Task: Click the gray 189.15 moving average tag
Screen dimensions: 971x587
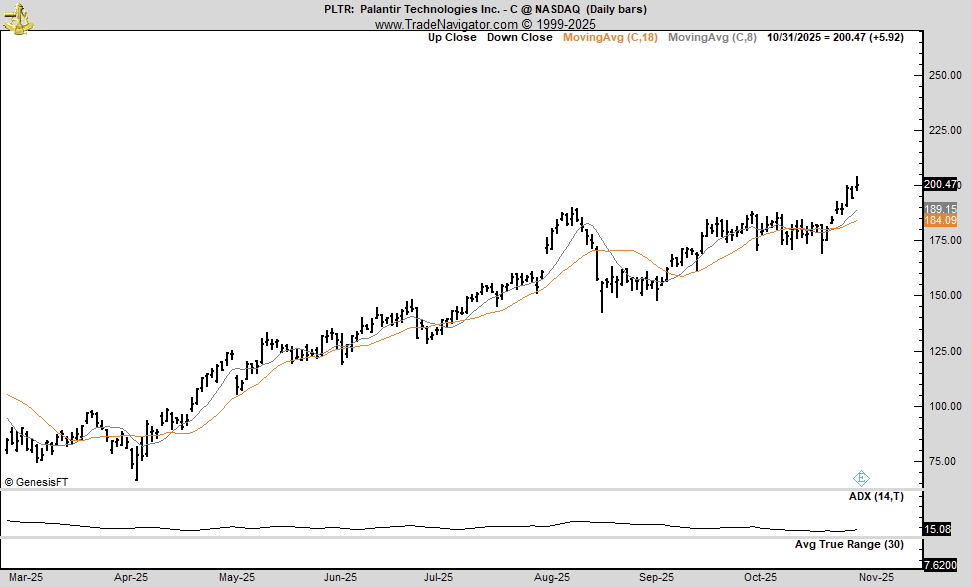Action: (x=940, y=209)
